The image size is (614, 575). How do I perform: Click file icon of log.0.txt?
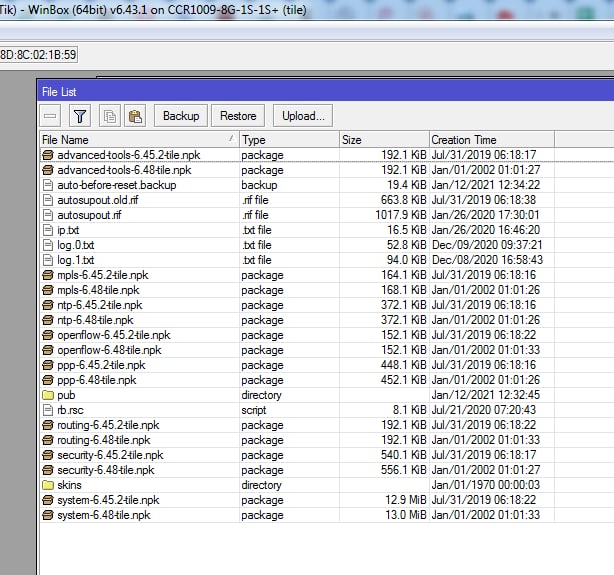pos(48,245)
